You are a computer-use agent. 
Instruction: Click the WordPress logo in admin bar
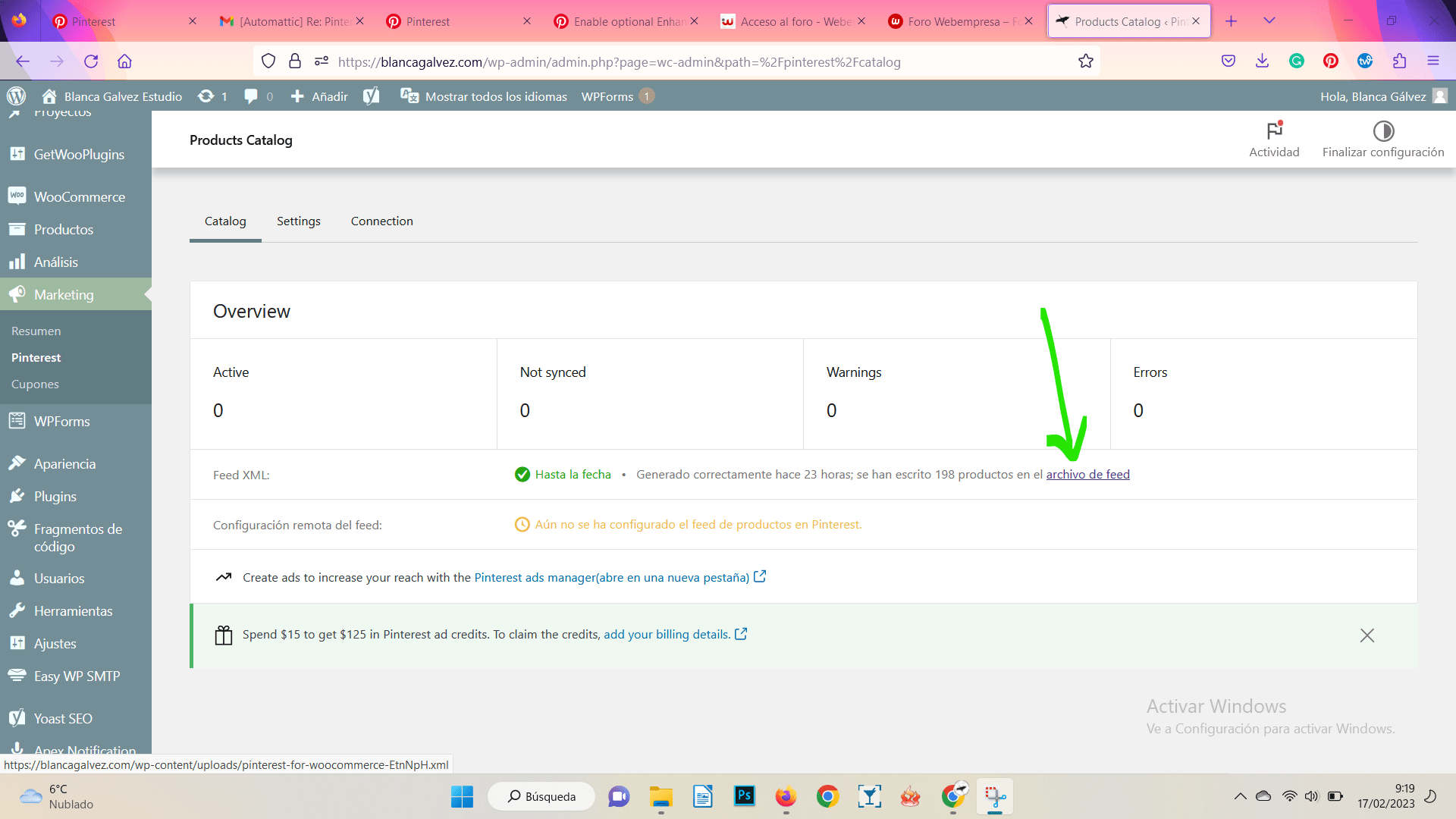pos(16,96)
